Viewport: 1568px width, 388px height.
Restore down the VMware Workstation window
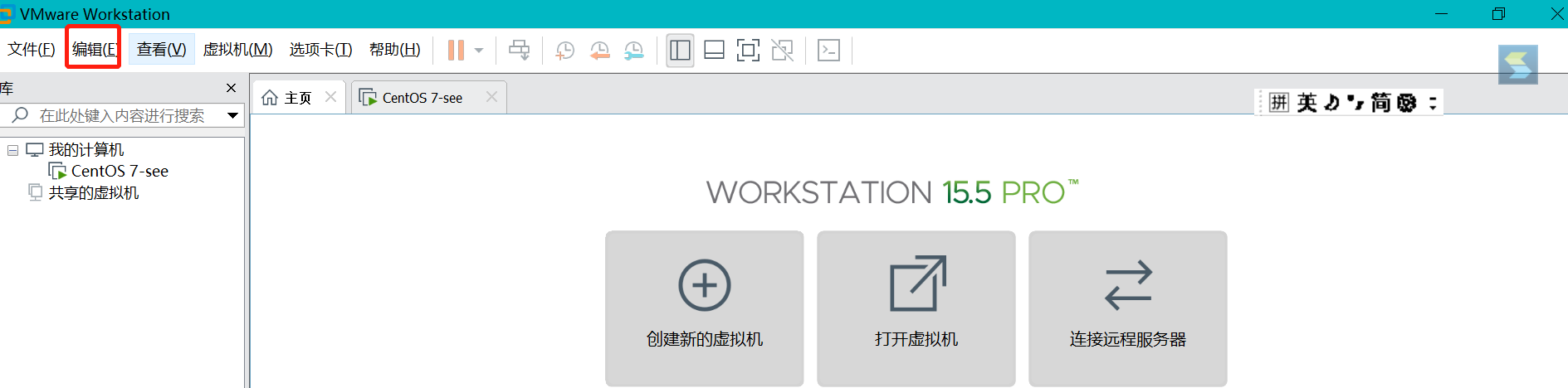[1498, 14]
